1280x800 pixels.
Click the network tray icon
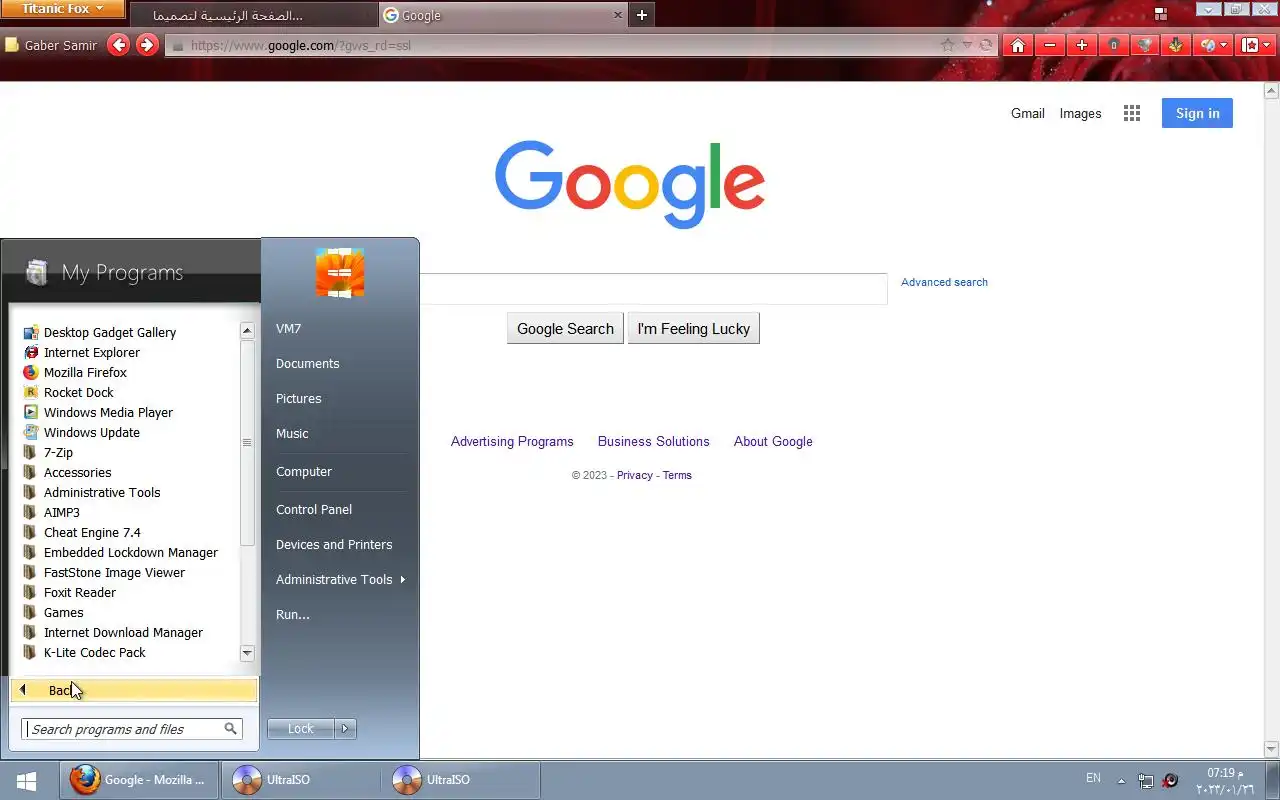pos(1146,780)
